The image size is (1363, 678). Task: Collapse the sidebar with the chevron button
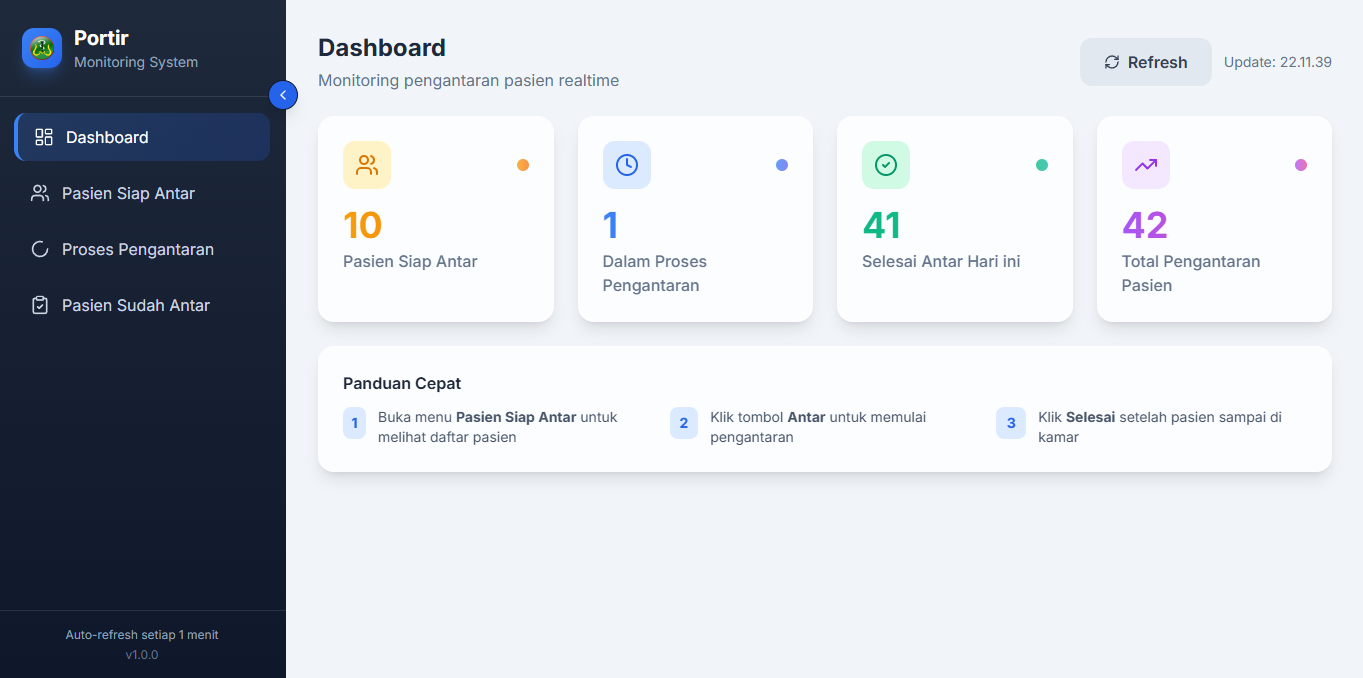pyautogui.click(x=283, y=95)
